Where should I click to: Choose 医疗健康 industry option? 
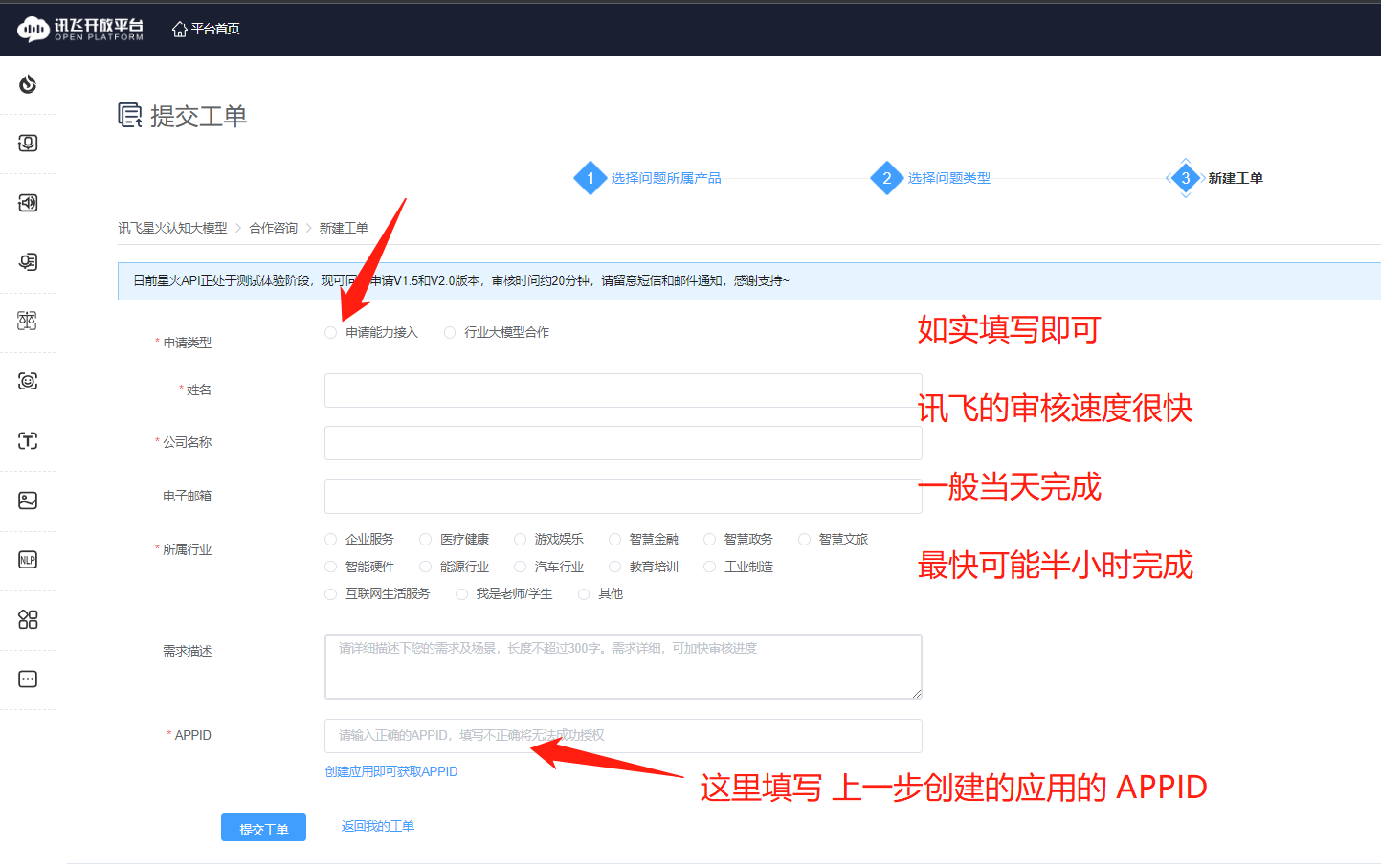coord(426,540)
